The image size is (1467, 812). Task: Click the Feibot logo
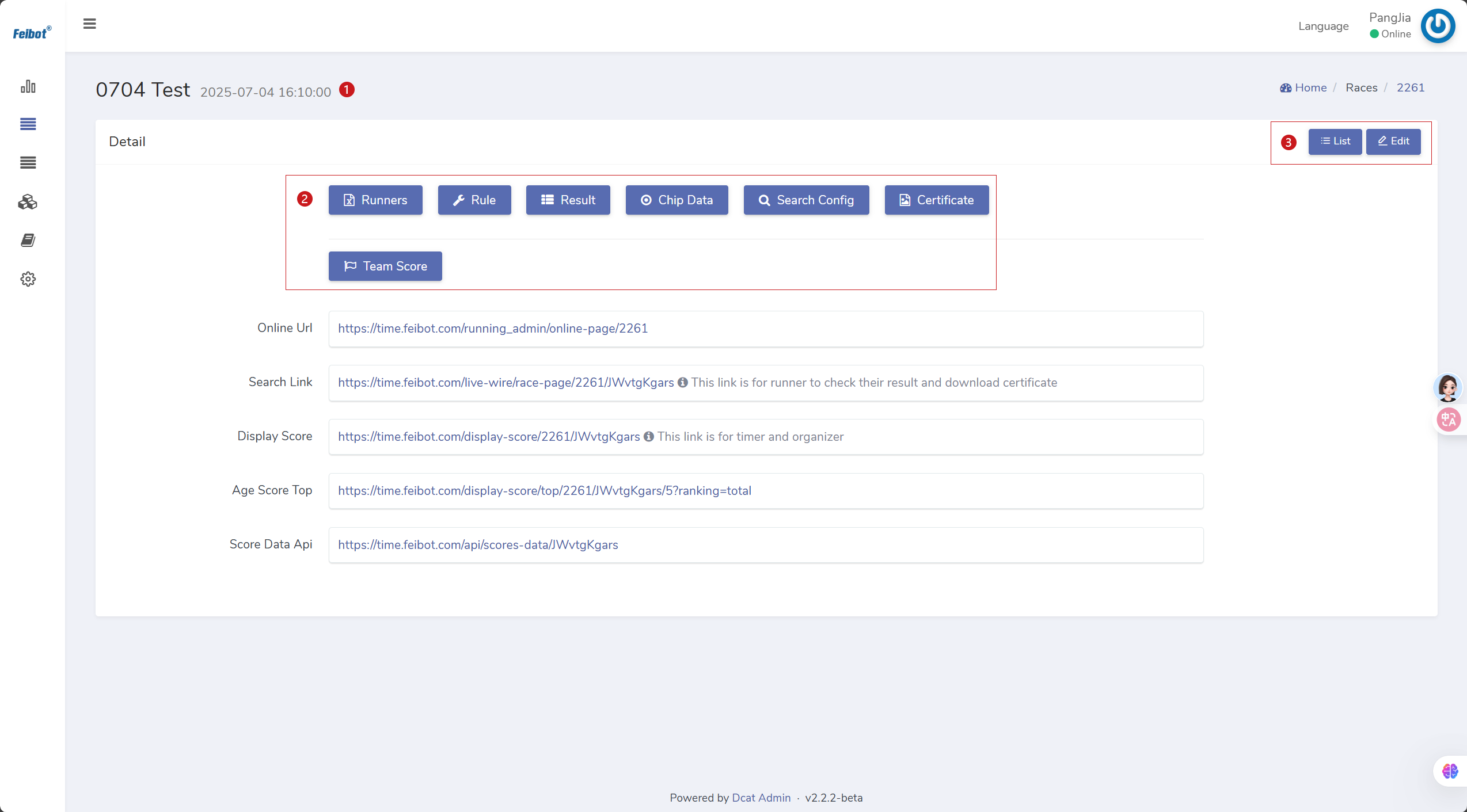[x=32, y=33]
